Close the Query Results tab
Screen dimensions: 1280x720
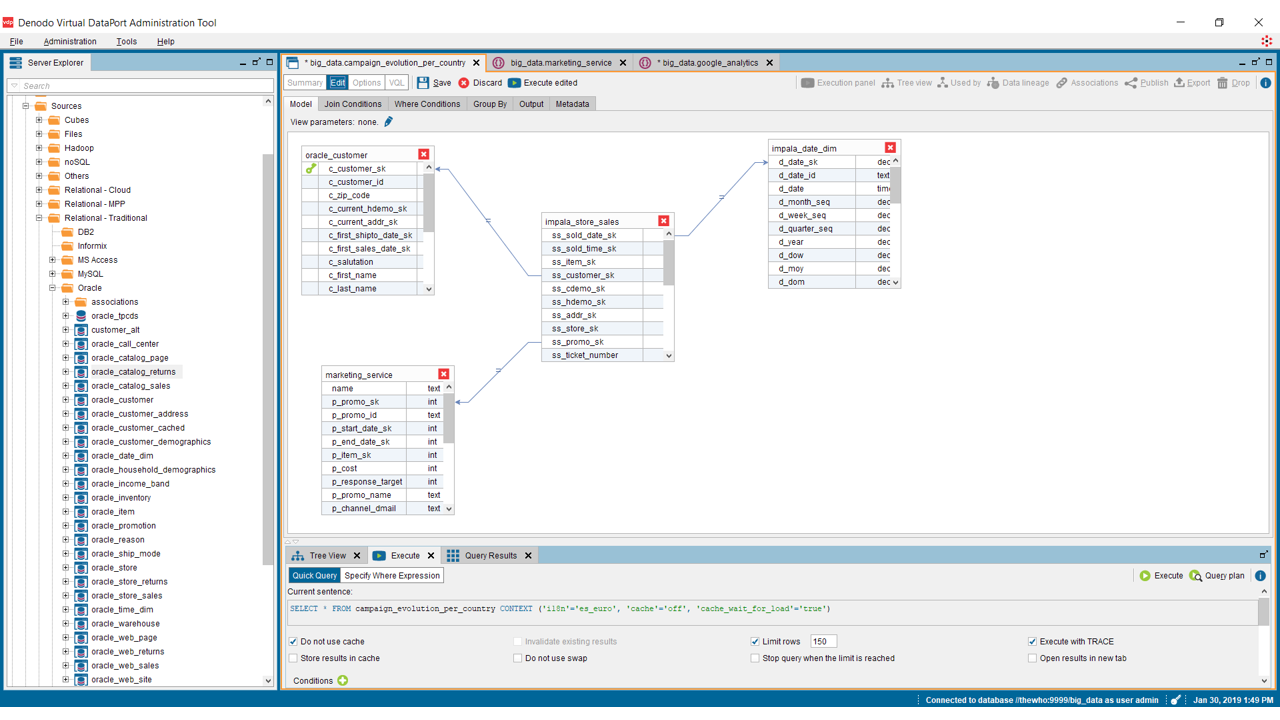click(x=529, y=556)
